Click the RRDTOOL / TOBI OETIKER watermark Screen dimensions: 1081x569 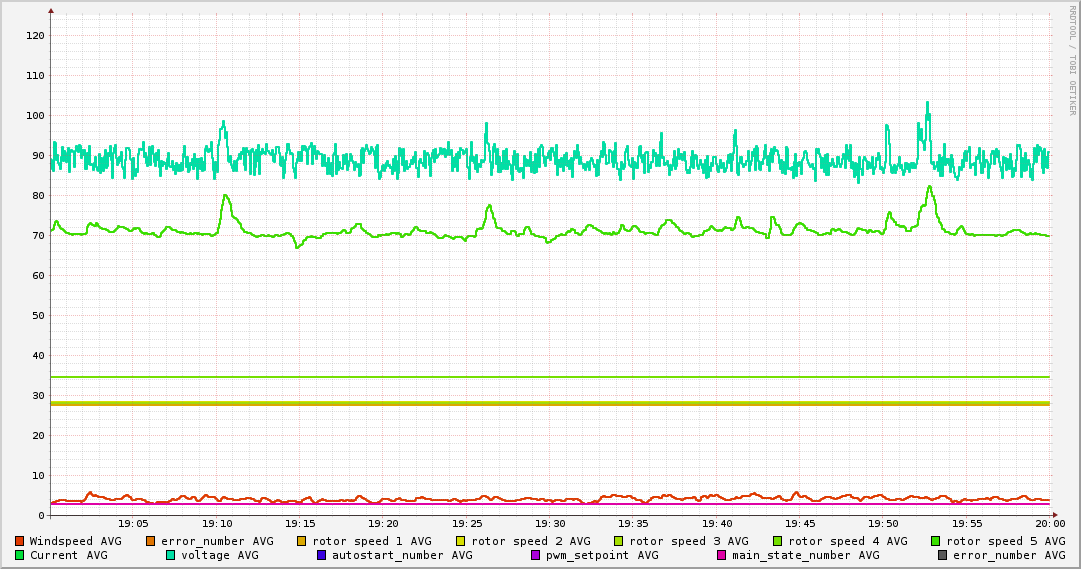click(x=1071, y=60)
